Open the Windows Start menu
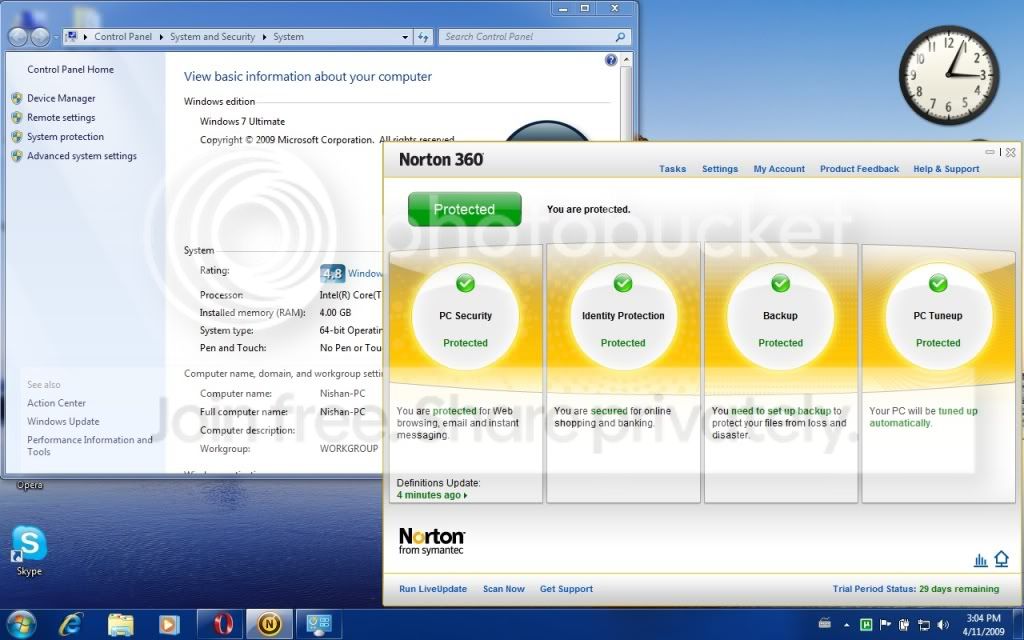This screenshot has height=640, width=1024. tap(20, 625)
